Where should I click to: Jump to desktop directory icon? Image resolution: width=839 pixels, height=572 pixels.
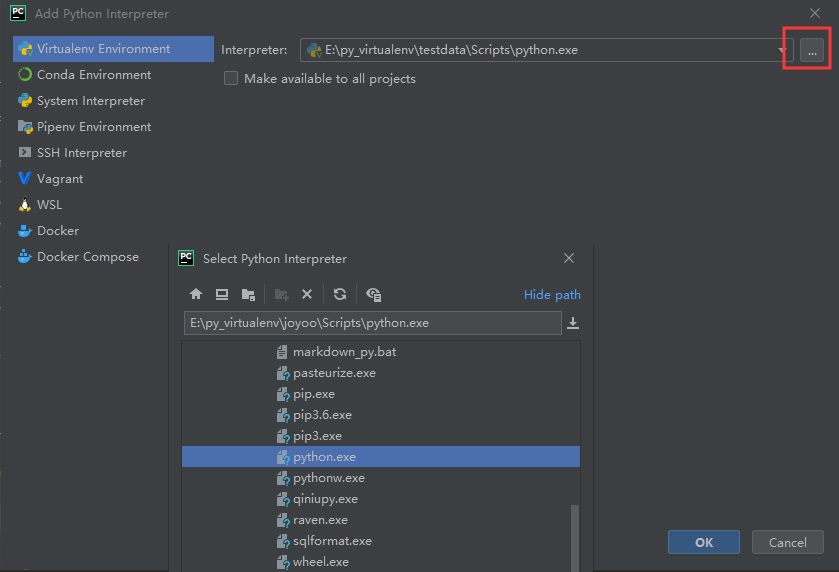222,294
